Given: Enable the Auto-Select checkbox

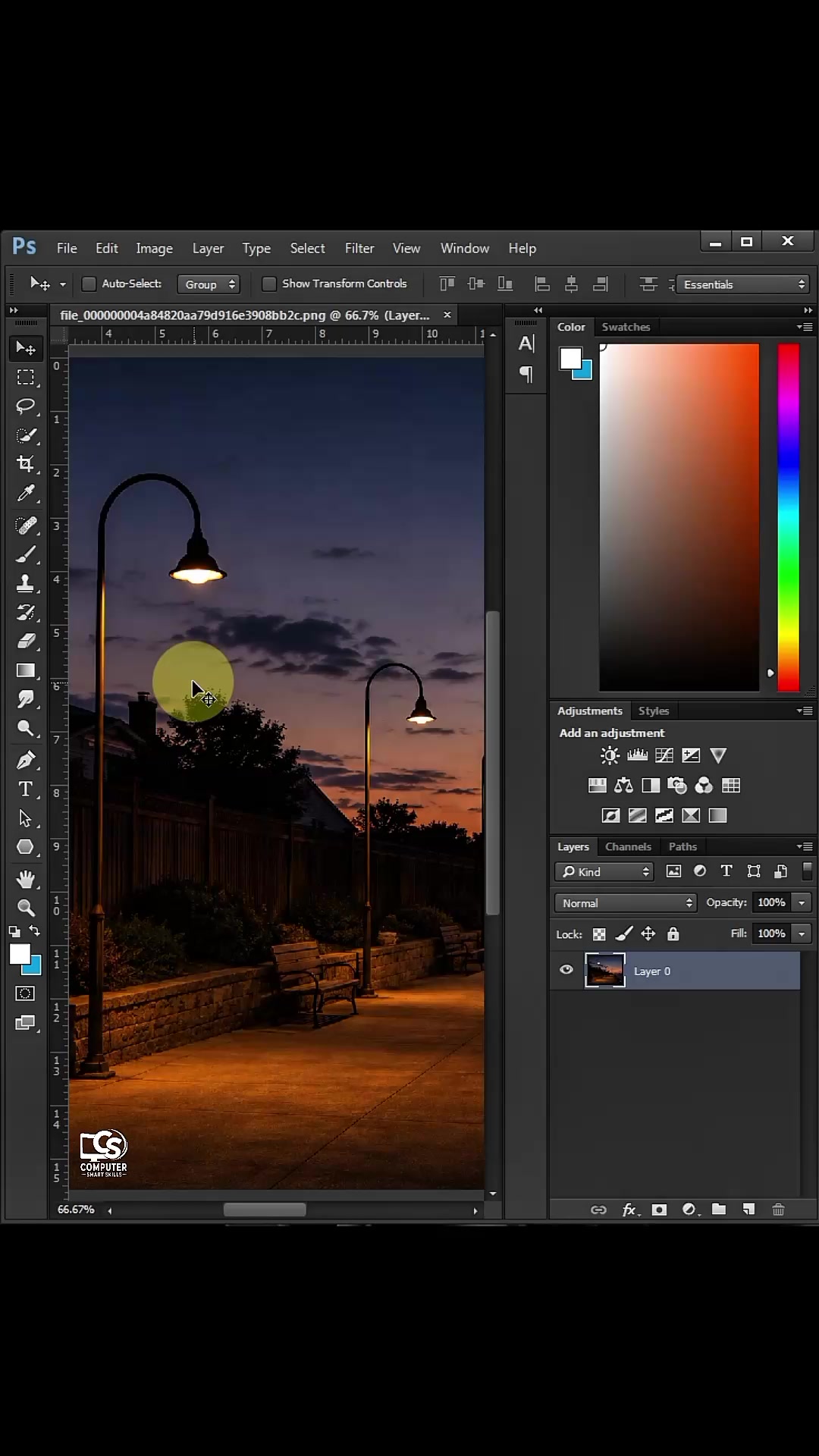Looking at the screenshot, I should [x=89, y=284].
